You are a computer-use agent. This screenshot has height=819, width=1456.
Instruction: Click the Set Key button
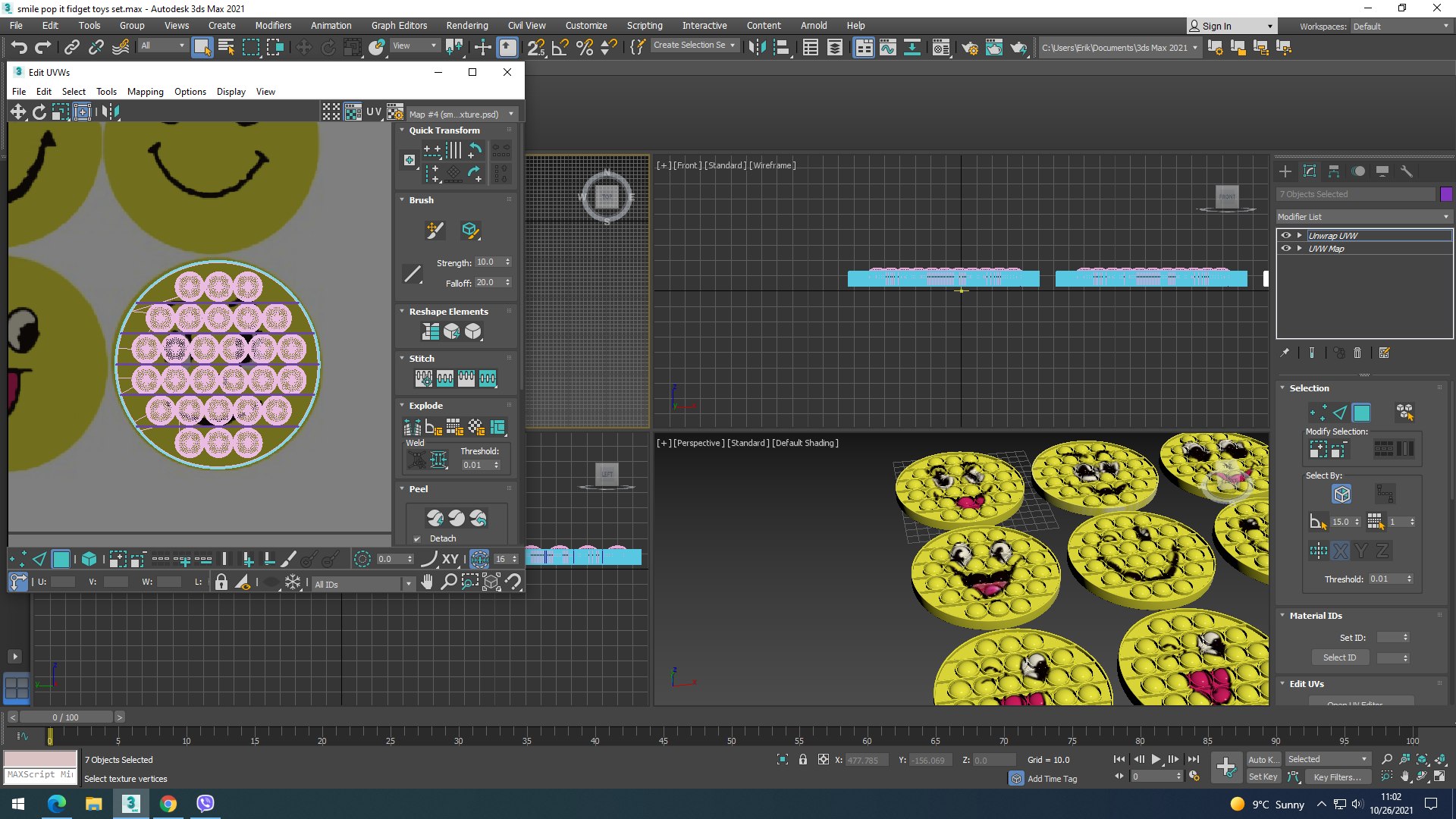coord(1263,777)
